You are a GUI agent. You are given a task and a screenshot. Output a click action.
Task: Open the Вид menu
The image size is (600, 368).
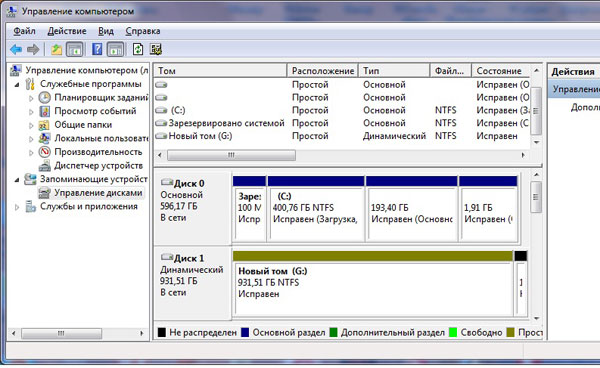[x=106, y=31]
